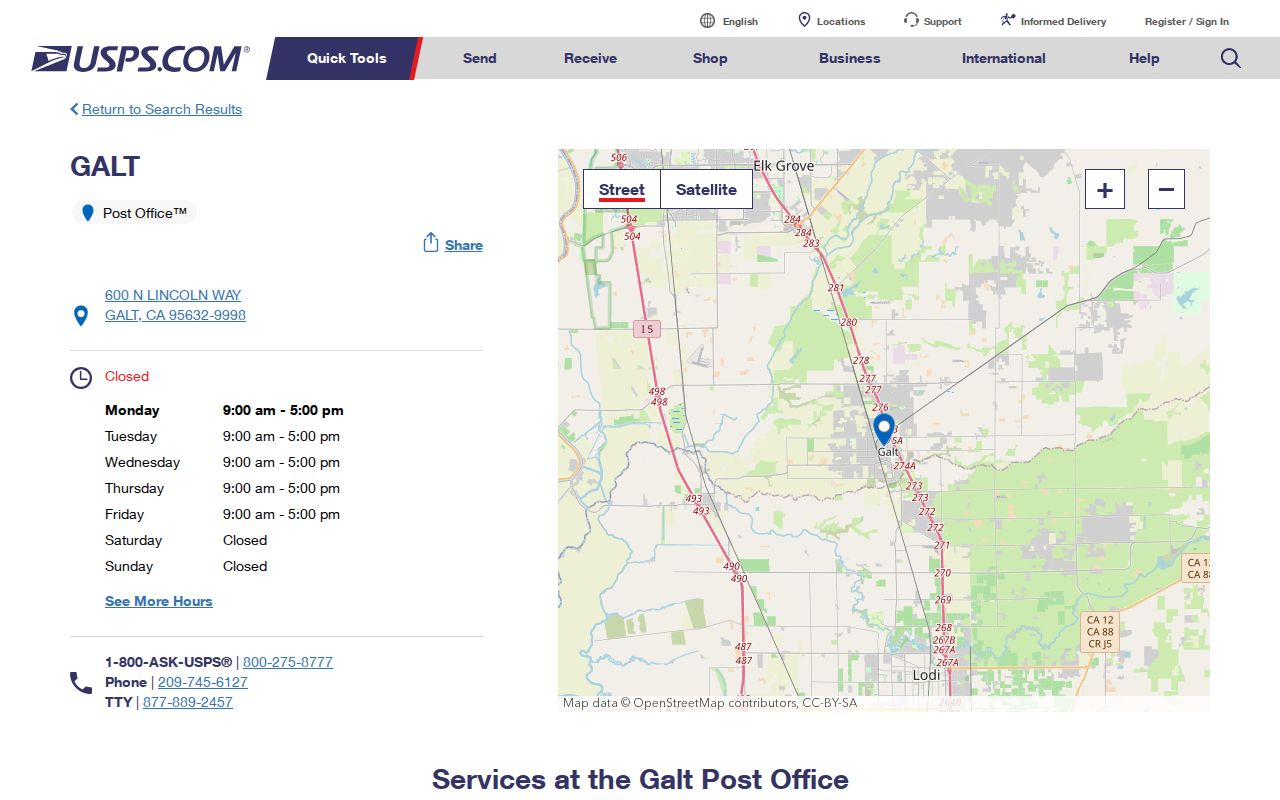Switch map to Satellite view
The width and height of the screenshot is (1280, 800).
[x=706, y=189]
